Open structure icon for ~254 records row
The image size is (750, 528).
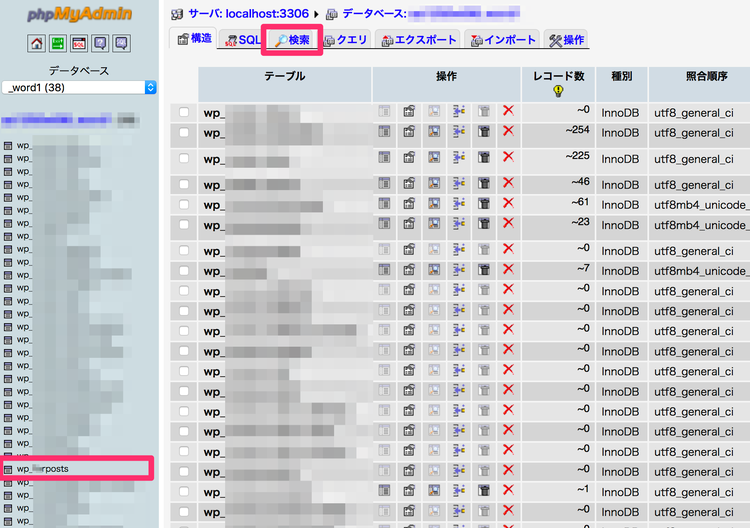tap(409, 131)
